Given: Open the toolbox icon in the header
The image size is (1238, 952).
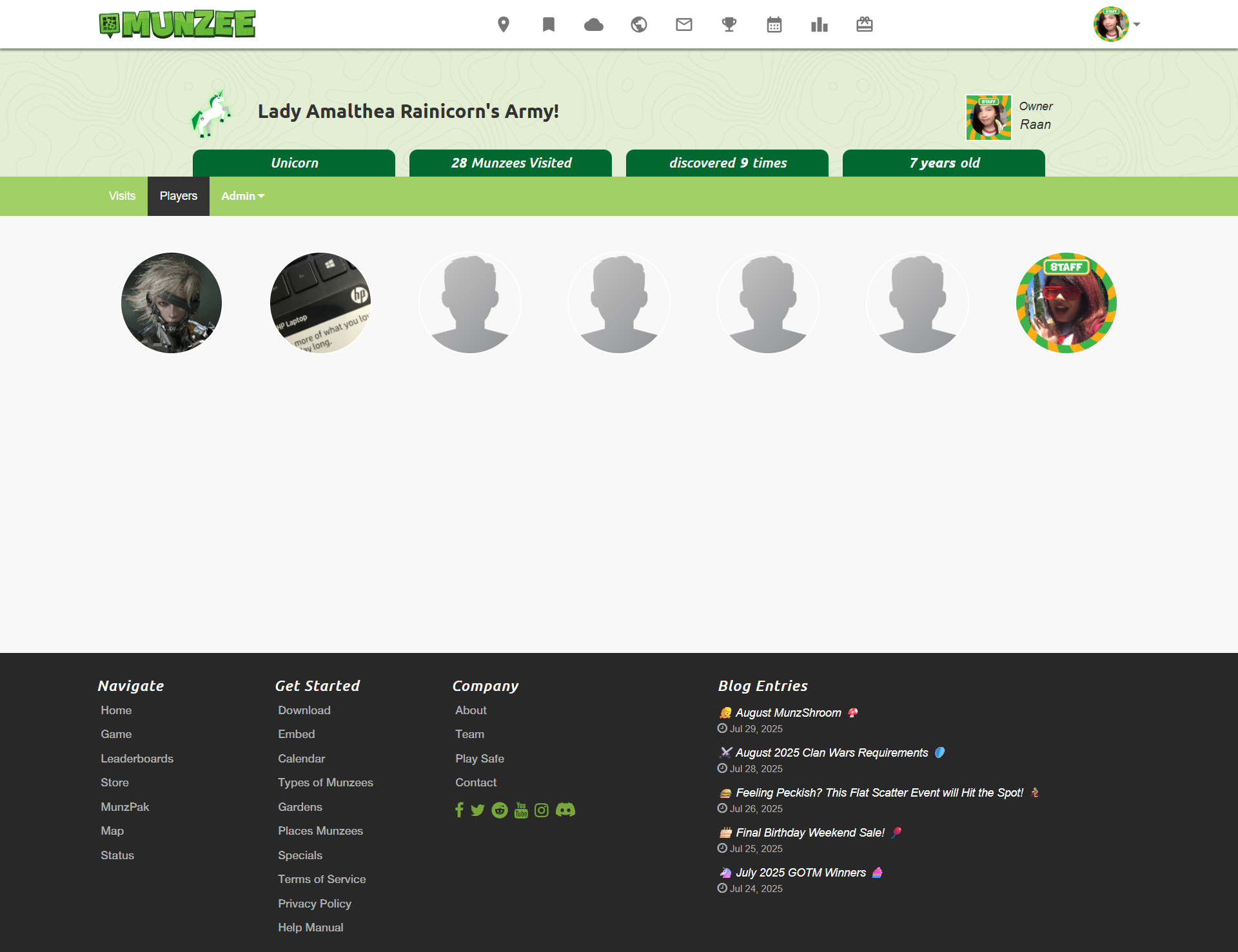Looking at the screenshot, I should (x=865, y=24).
